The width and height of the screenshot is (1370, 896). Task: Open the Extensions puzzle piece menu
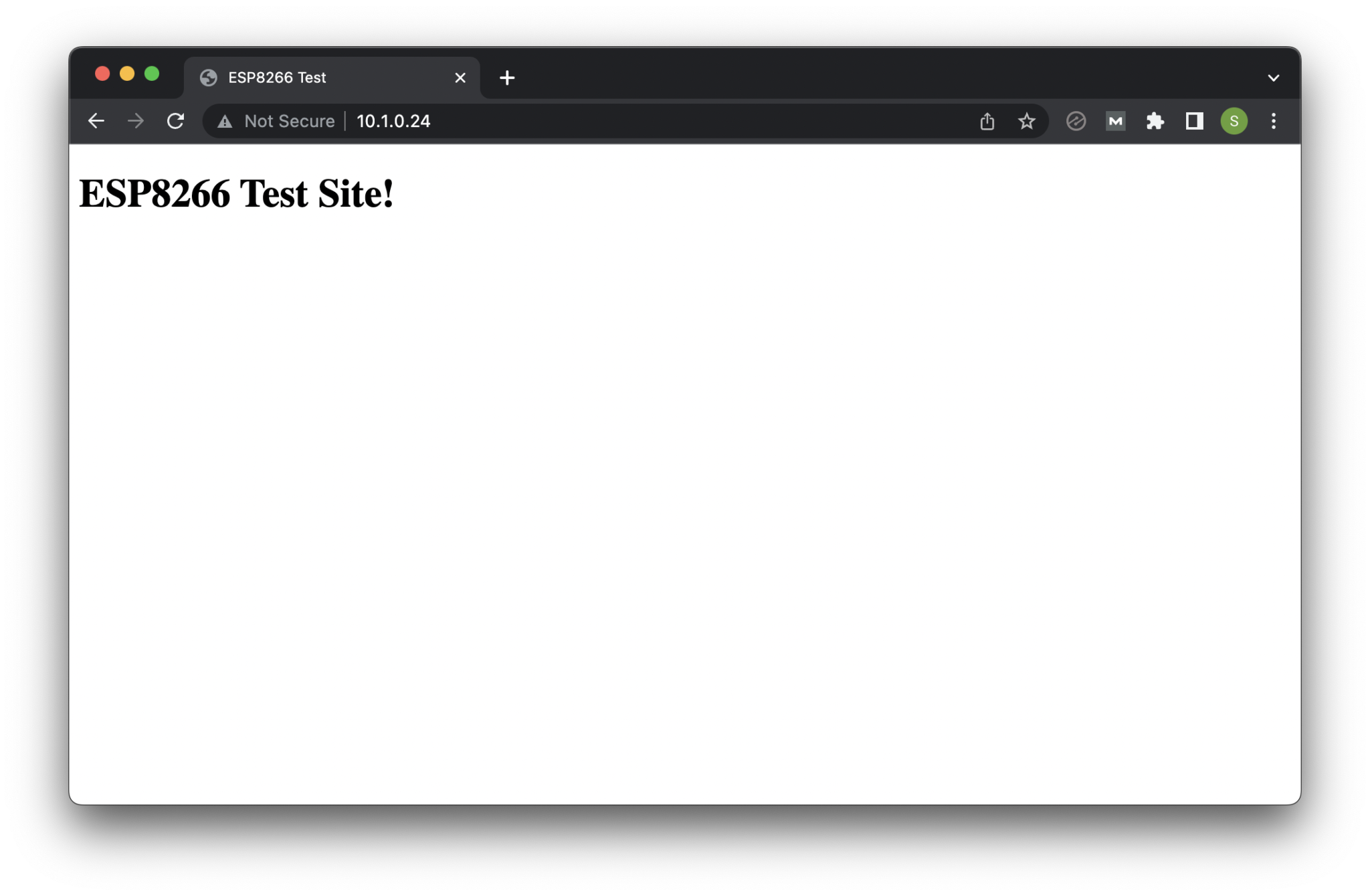point(1155,121)
